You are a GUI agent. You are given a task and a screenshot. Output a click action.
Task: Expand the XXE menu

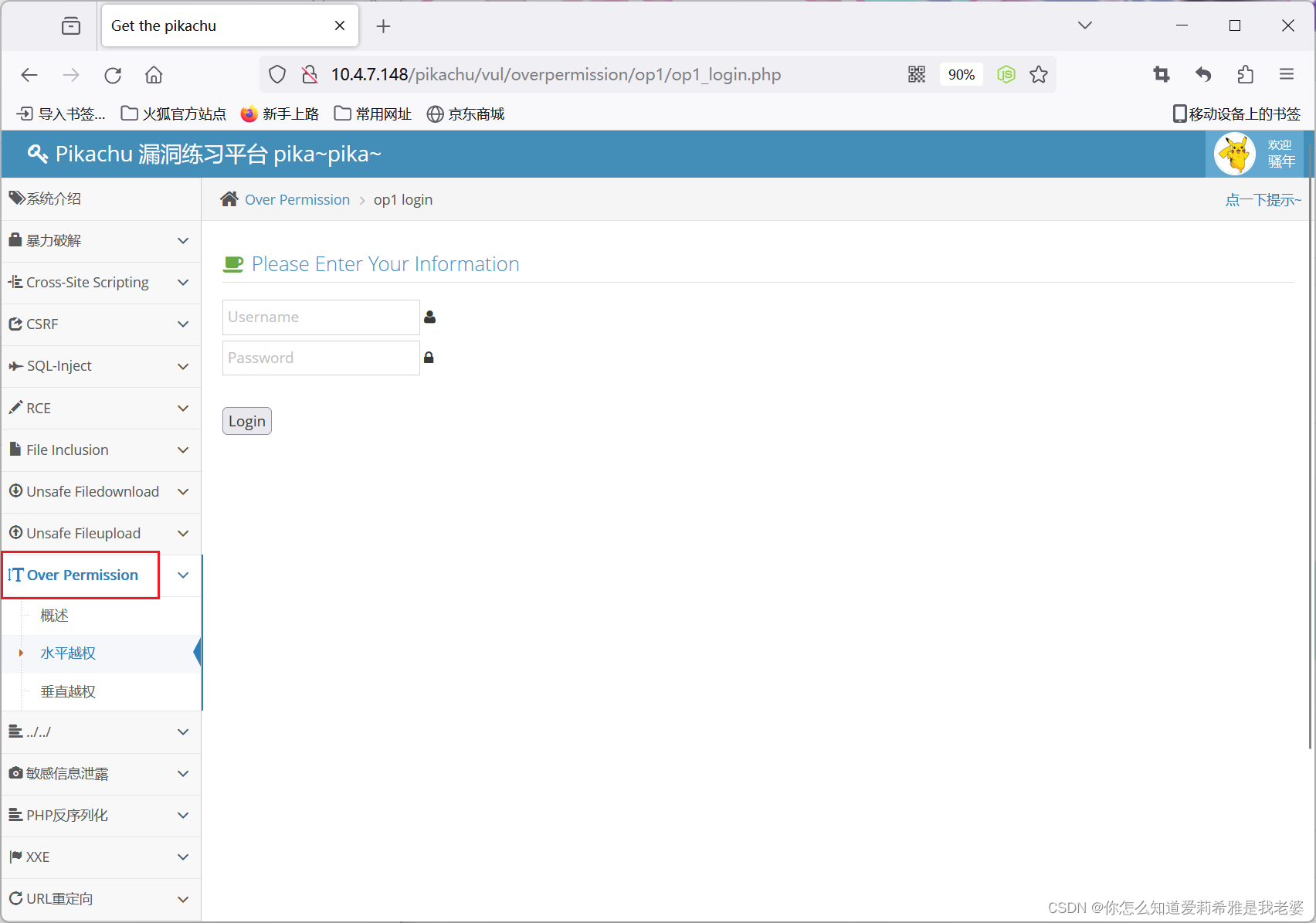pyautogui.click(x=101, y=857)
